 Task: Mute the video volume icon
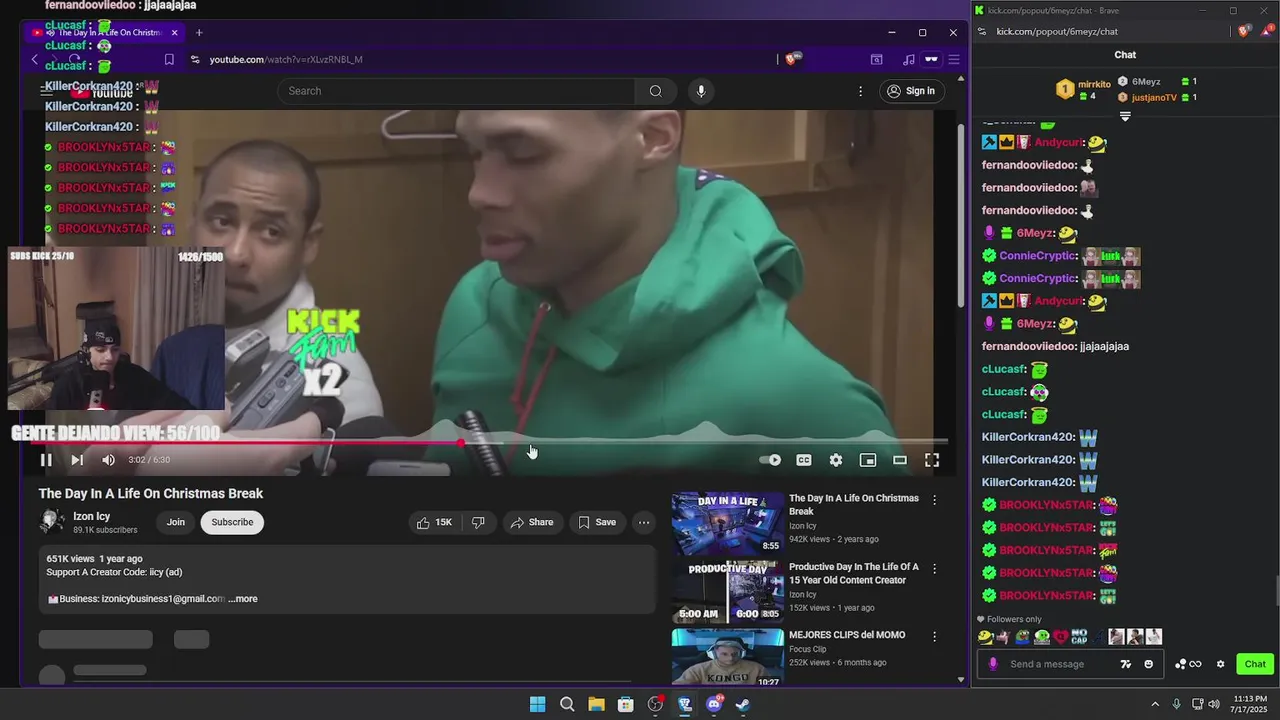tap(108, 460)
